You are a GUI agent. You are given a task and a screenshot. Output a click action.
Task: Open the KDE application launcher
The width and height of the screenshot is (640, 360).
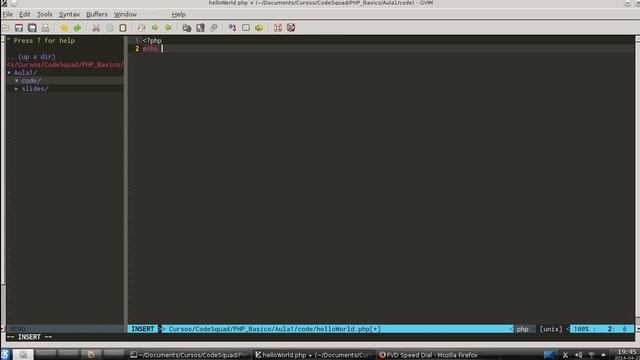(x=5, y=354)
